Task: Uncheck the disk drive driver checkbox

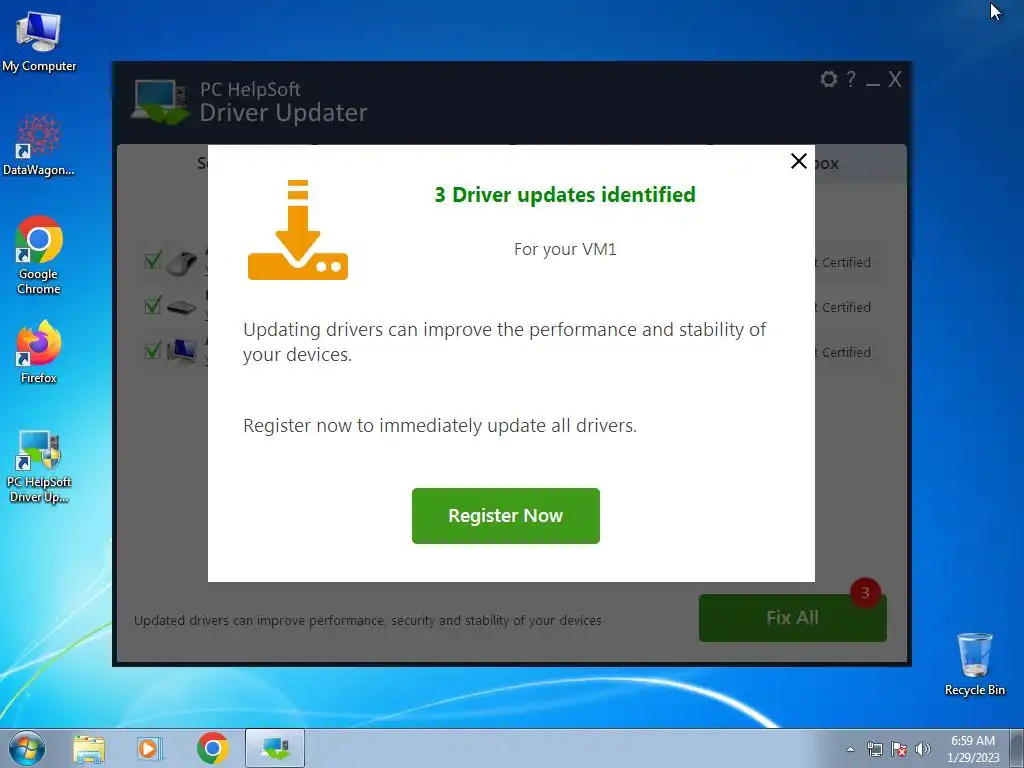Action: tap(153, 305)
